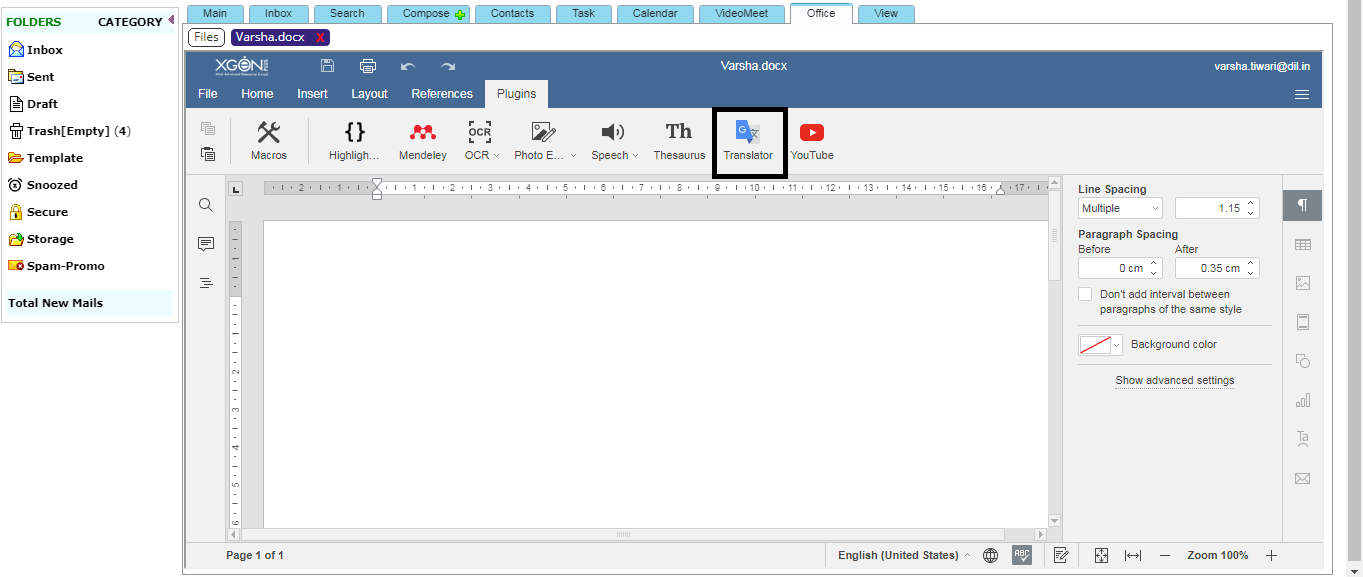Click the Spacing Before 0 cm field
Screen dimensions: 1363x577
pyautogui.click(x=1113, y=268)
